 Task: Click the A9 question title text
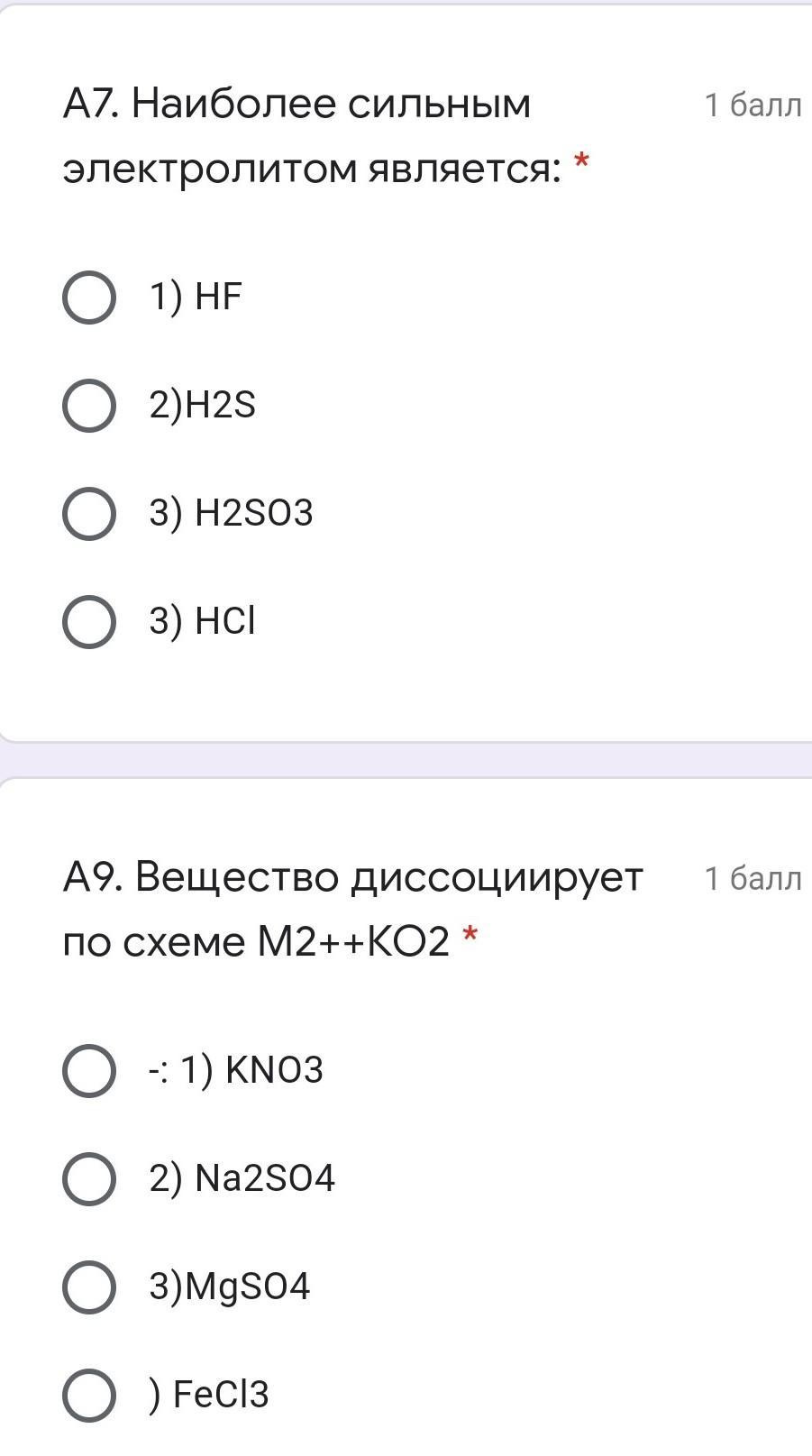(351, 909)
